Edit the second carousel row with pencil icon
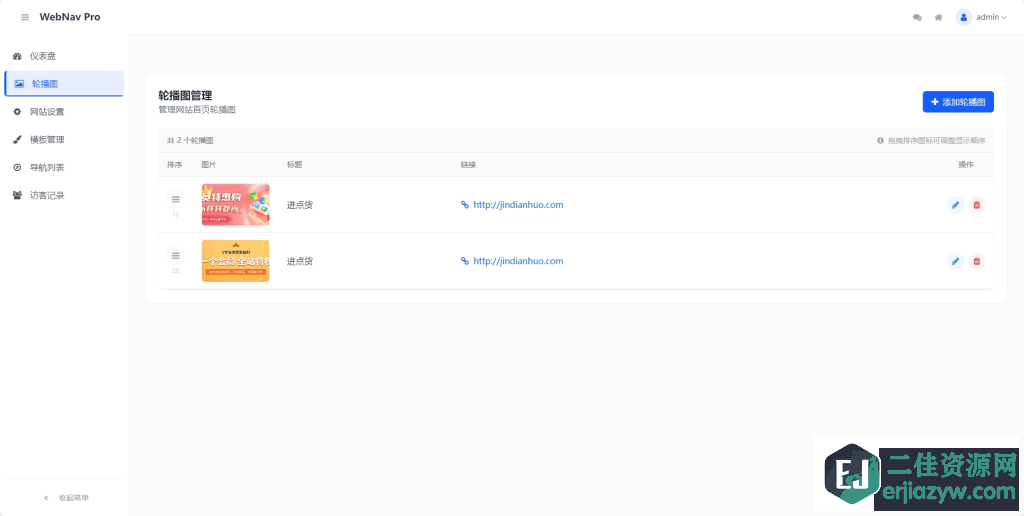 click(x=955, y=261)
